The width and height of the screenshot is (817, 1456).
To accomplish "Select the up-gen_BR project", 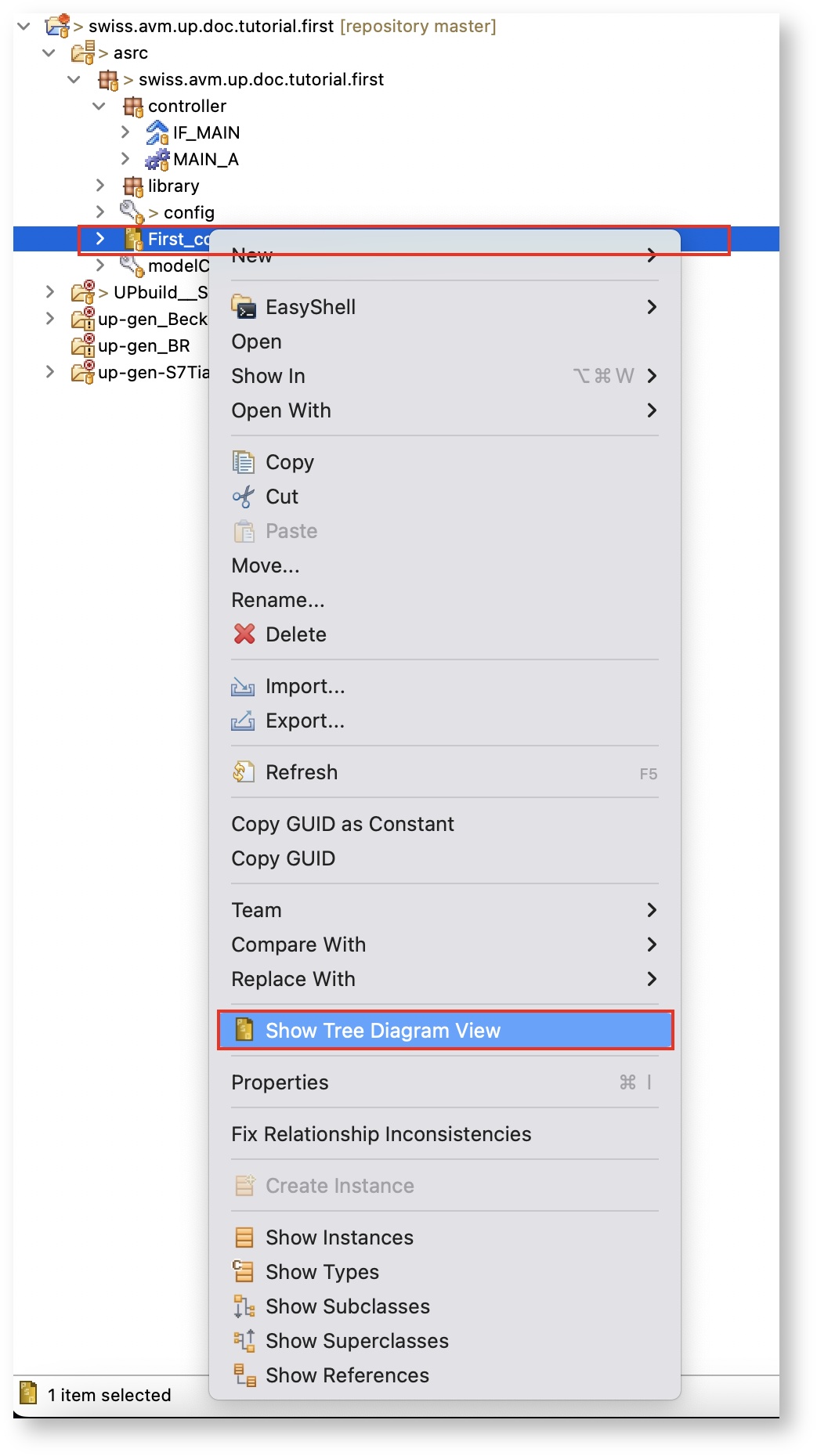I will pos(143,346).
